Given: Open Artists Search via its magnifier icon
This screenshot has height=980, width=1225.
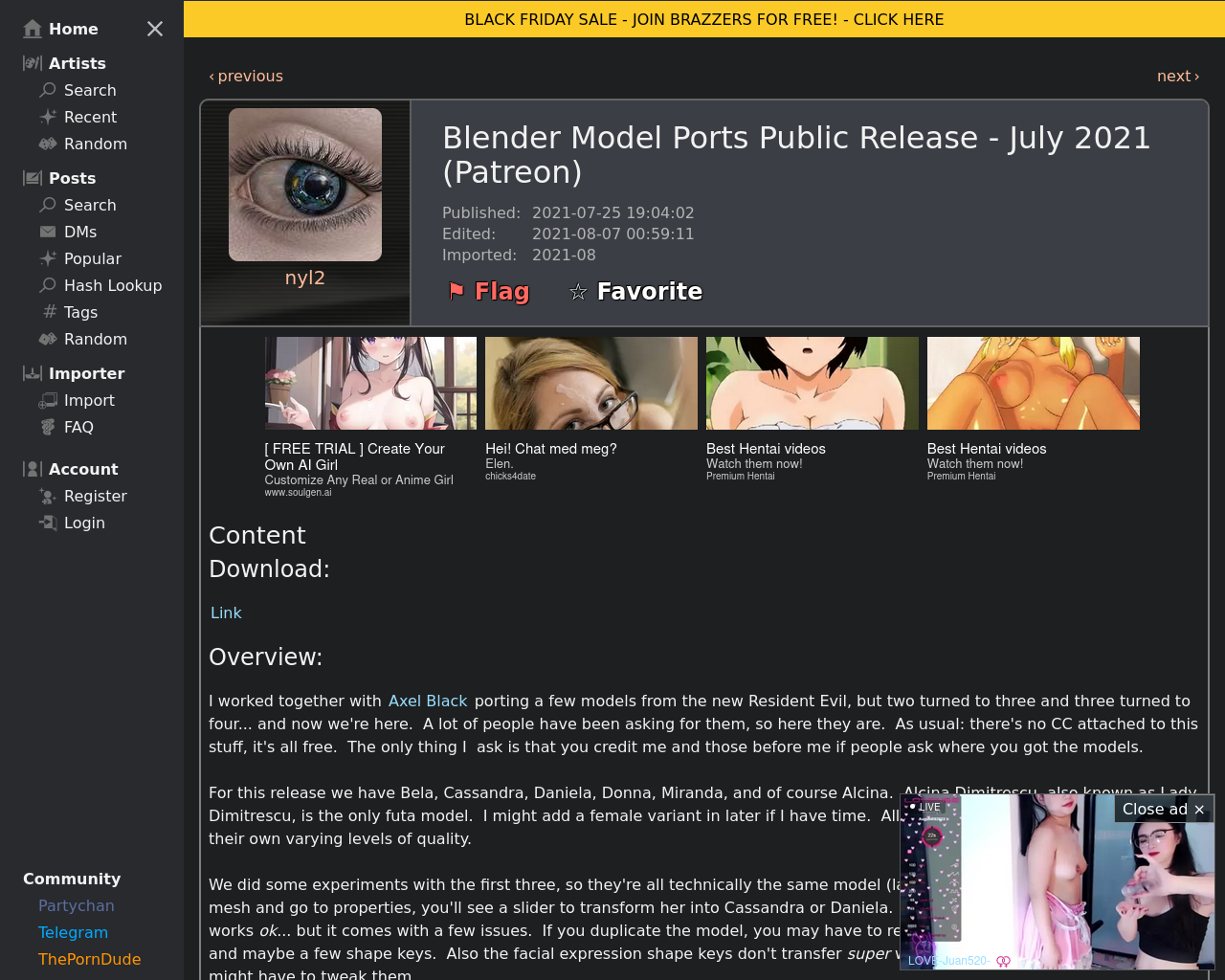Looking at the screenshot, I should (x=48, y=90).
